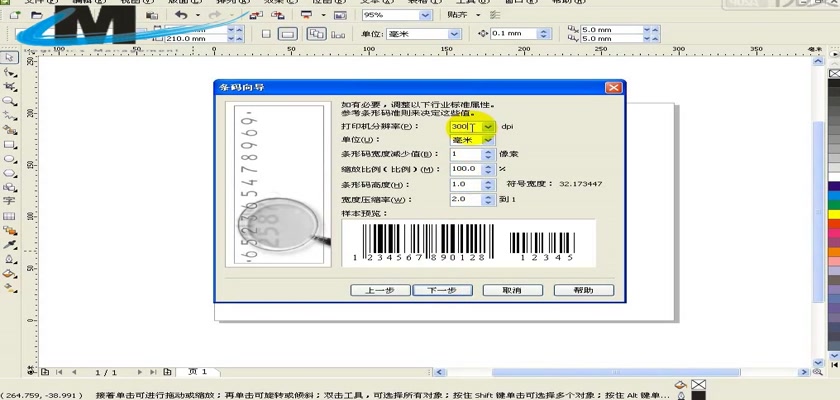Click the page height 210.0 mm field
Viewport: 840px width, 400px height.
[x=196, y=39]
